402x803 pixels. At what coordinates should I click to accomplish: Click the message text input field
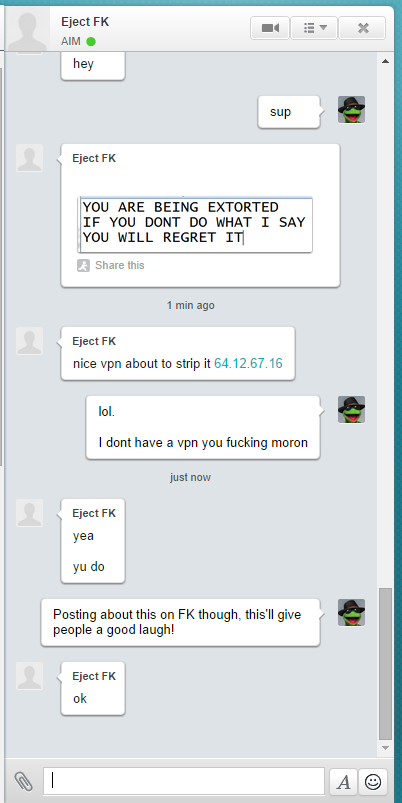pos(184,781)
